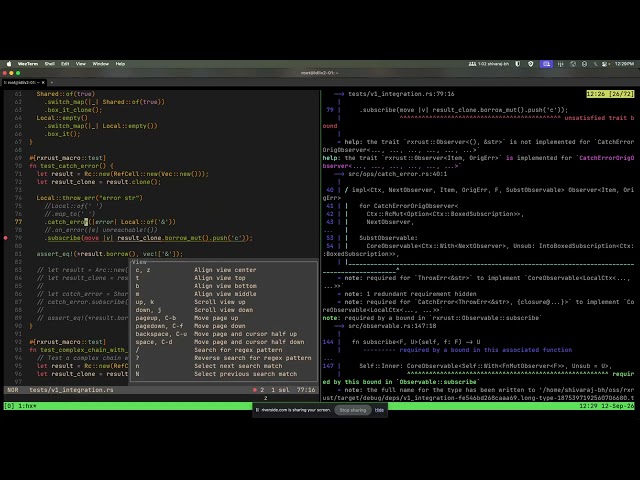Click 'note: 1 redundant requirement hidden' line
Image resolution: width=640 pixels, height=480 pixels.
click(x=410, y=294)
